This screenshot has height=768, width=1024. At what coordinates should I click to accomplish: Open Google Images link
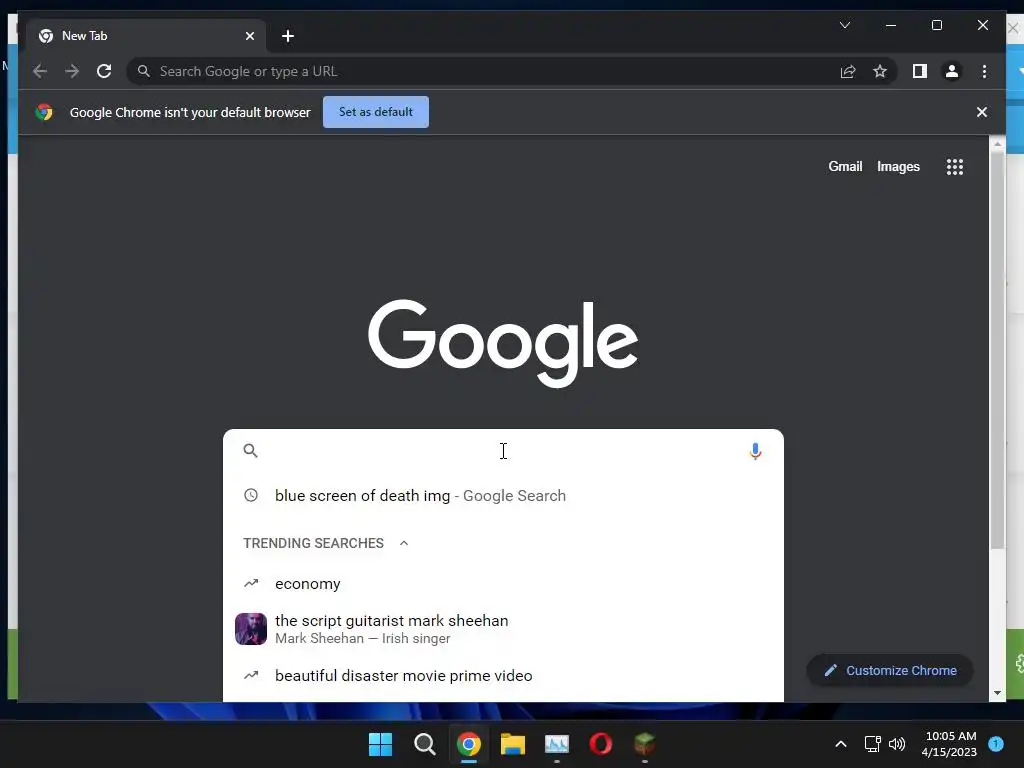coord(898,167)
